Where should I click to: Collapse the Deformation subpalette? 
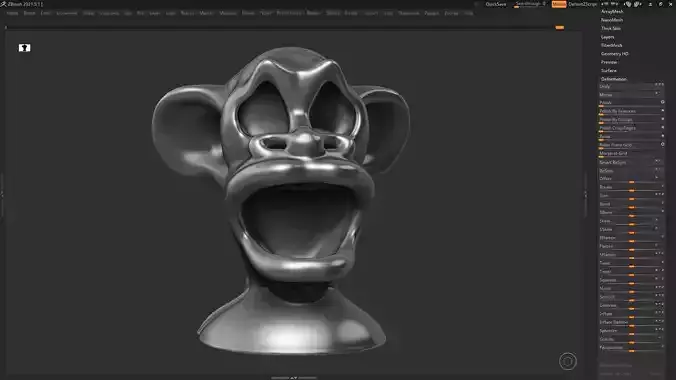pos(613,79)
